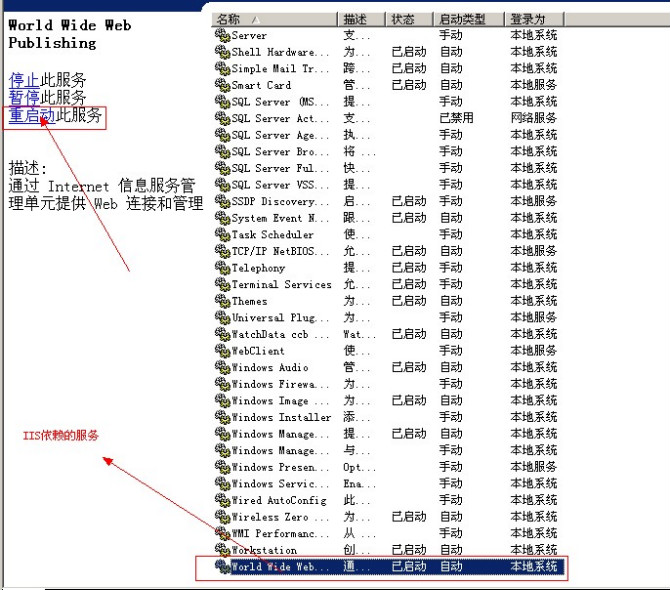Click Ena... description of Windows Servic...
The height and width of the screenshot is (590, 670).
tap(359, 483)
